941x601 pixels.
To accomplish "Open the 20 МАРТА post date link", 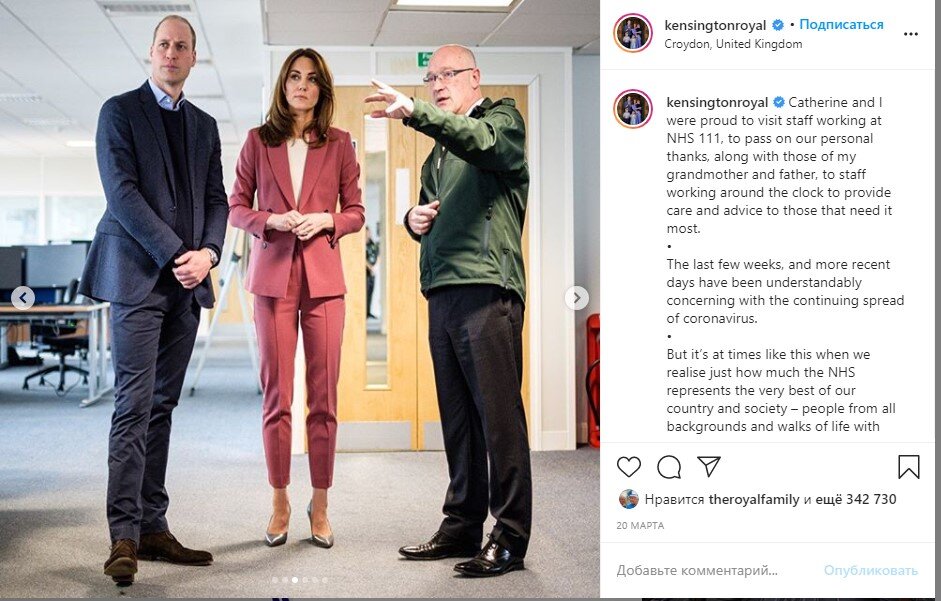I will pyautogui.click(x=640, y=525).
